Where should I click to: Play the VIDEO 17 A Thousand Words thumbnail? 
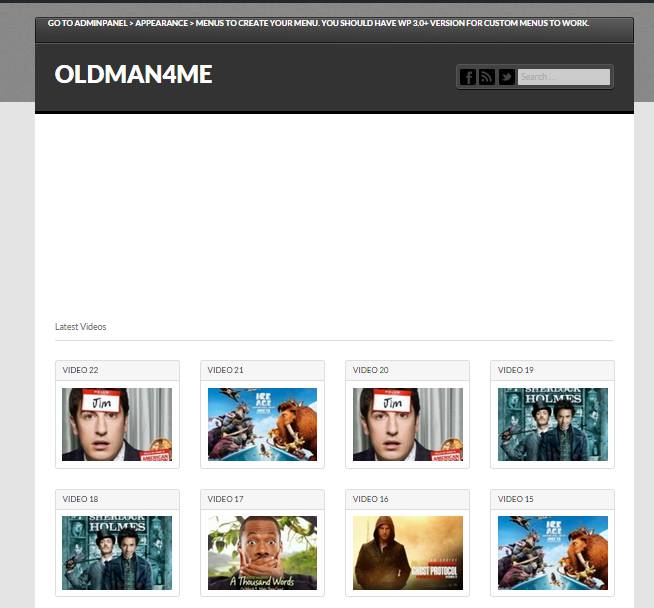pos(262,553)
